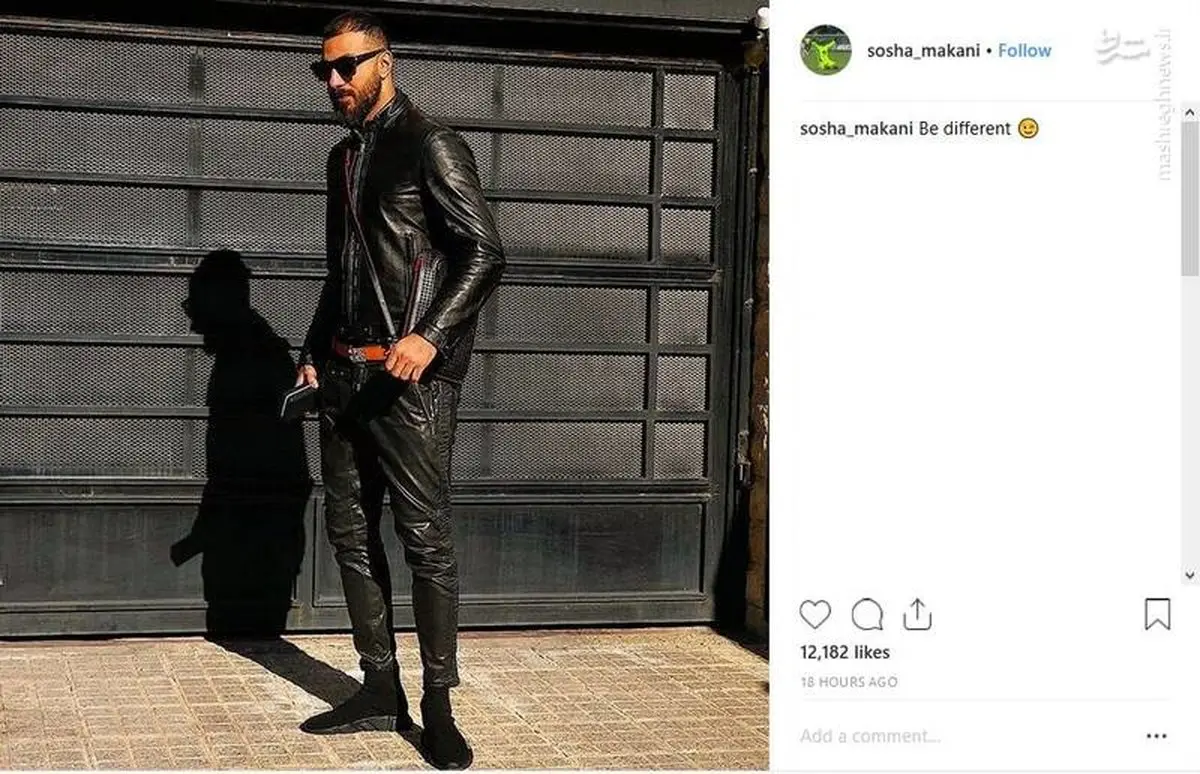The width and height of the screenshot is (1200, 774).
Task: Follow the sosha_makani account
Action: click(1024, 50)
